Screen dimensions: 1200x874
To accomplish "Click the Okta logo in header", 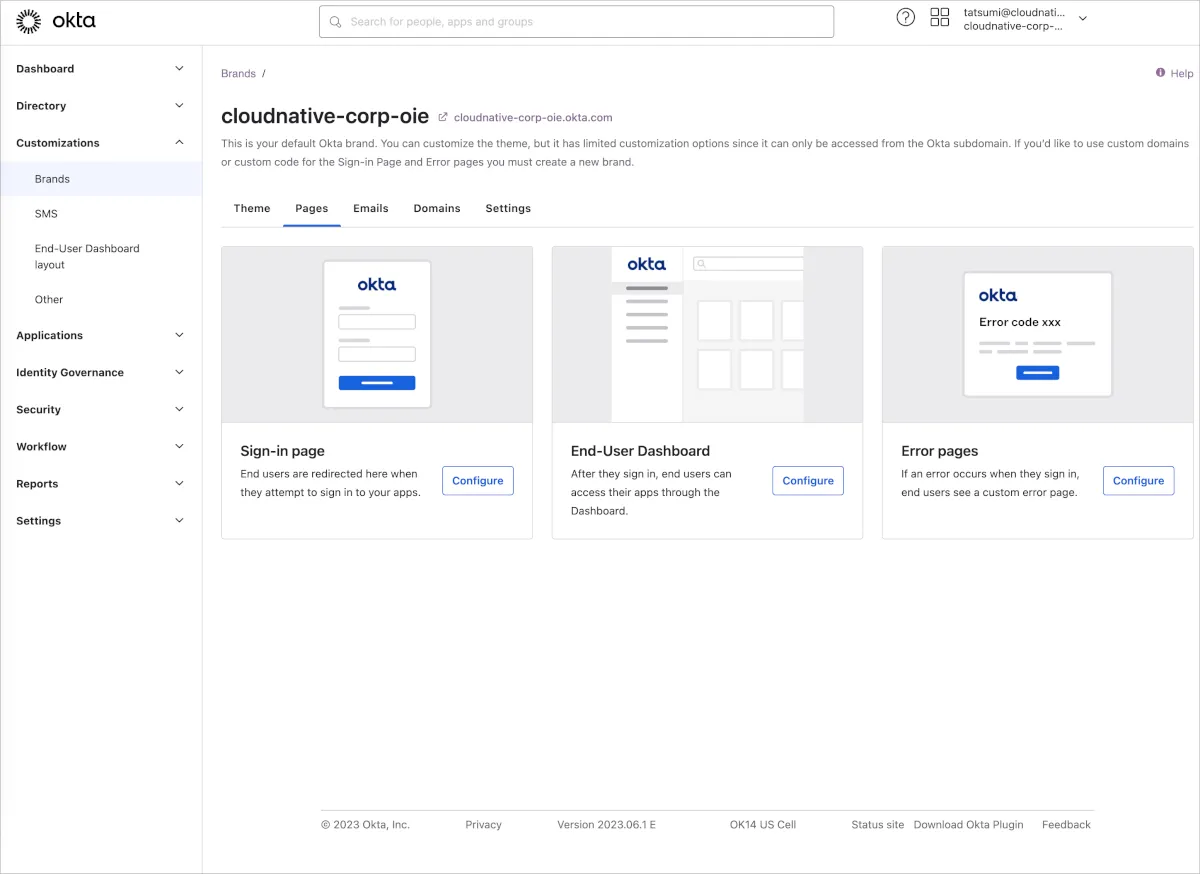I will 56,21.
